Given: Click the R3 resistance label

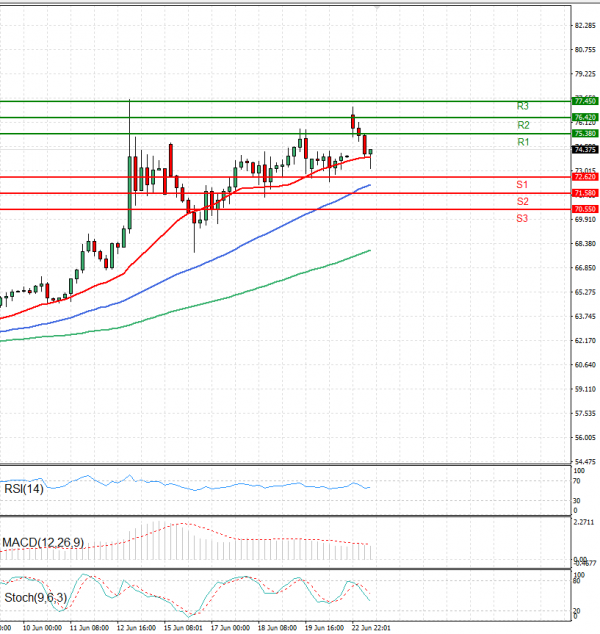Looking at the screenshot, I should pos(523,106).
